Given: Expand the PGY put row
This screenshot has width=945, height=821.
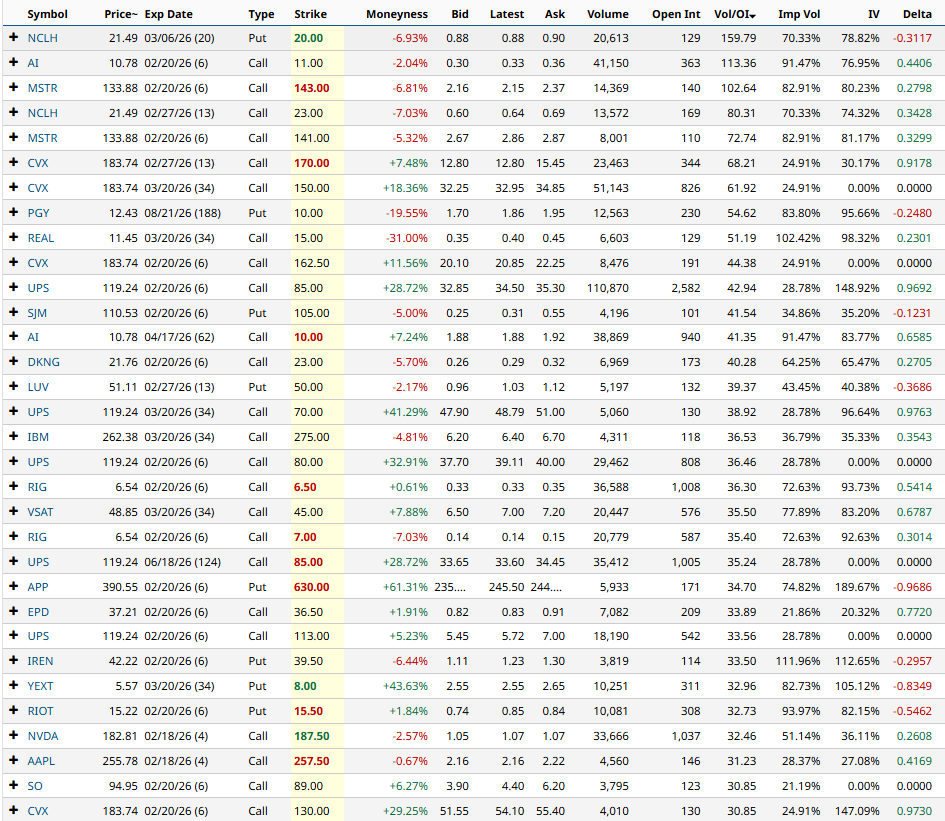Looking at the screenshot, I should pos(13,212).
